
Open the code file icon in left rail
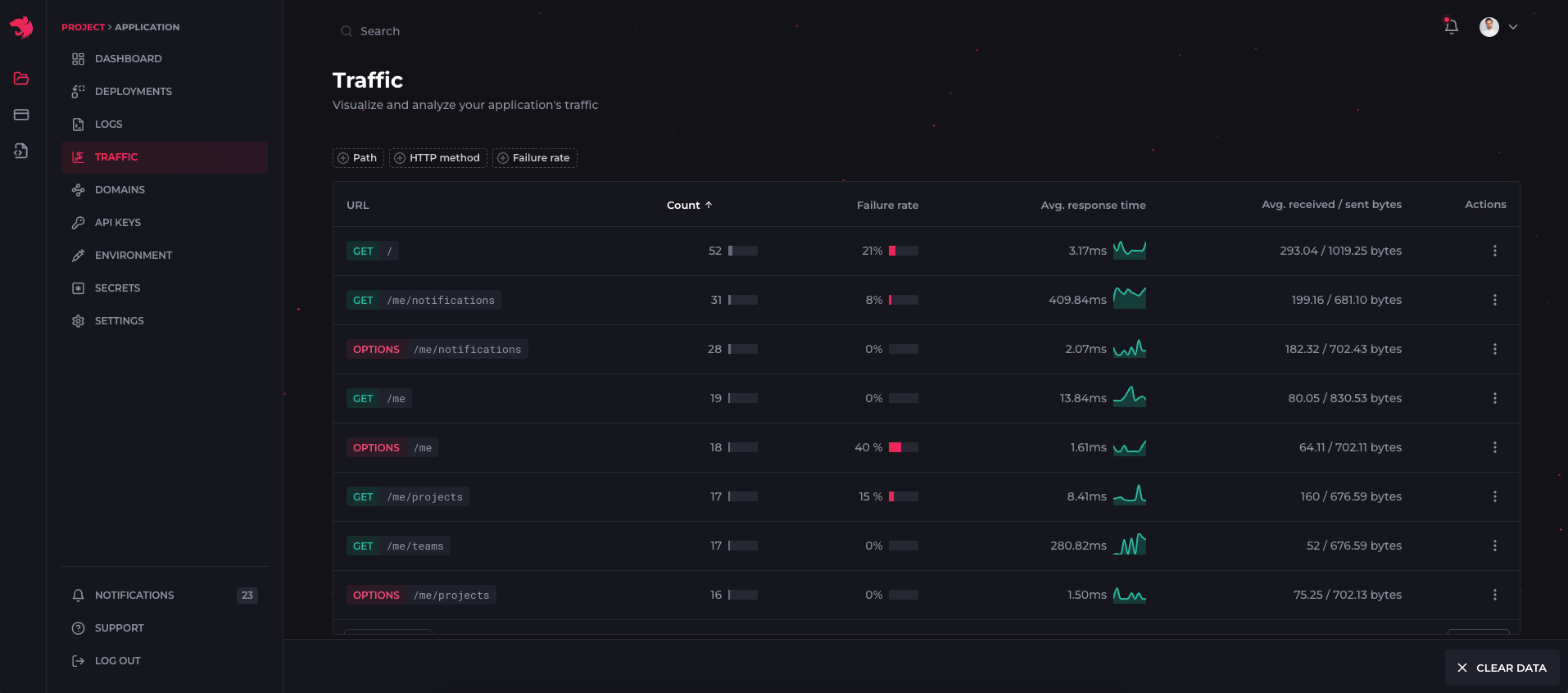point(21,151)
